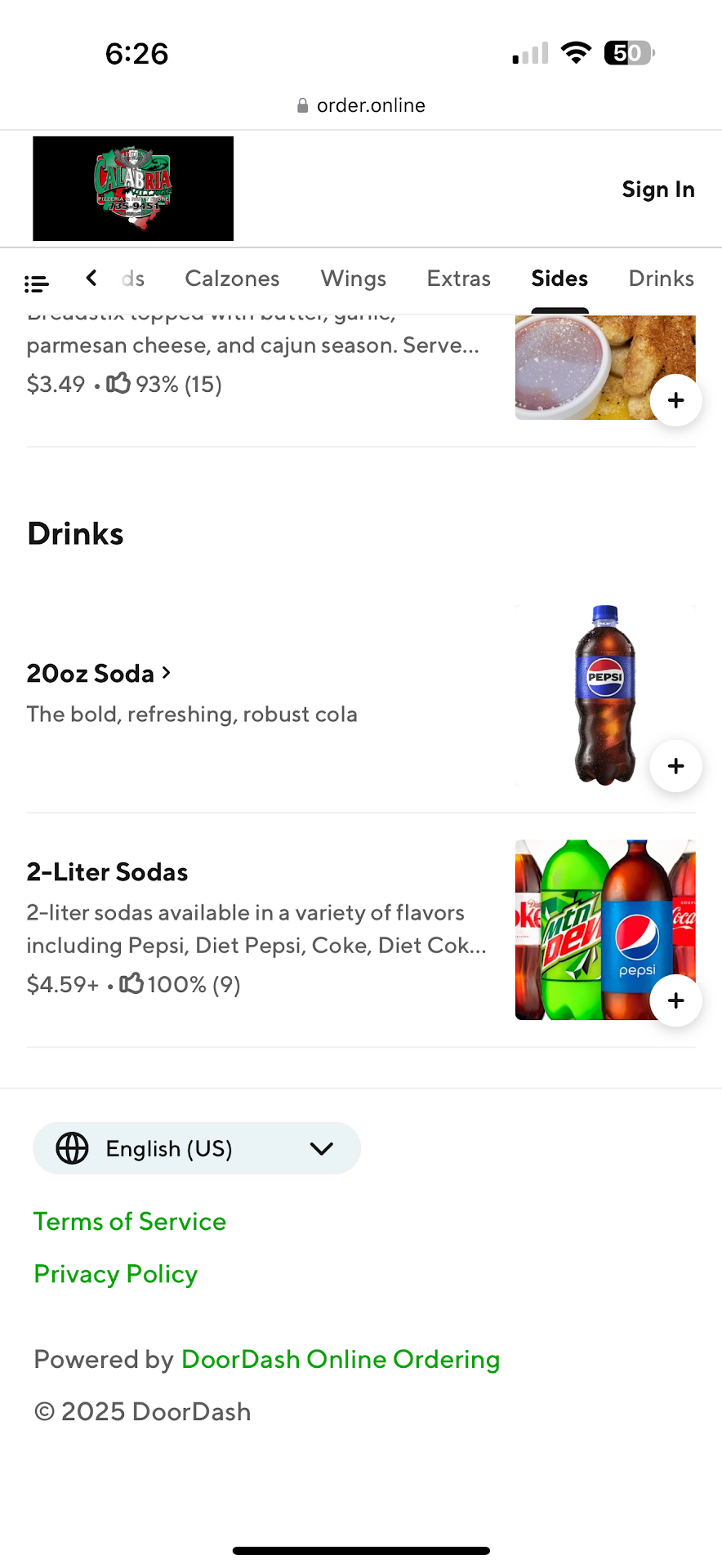Open the menu category list icon
The width and height of the screenshot is (722, 1568).
pyautogui.click(x=37, y=283)
